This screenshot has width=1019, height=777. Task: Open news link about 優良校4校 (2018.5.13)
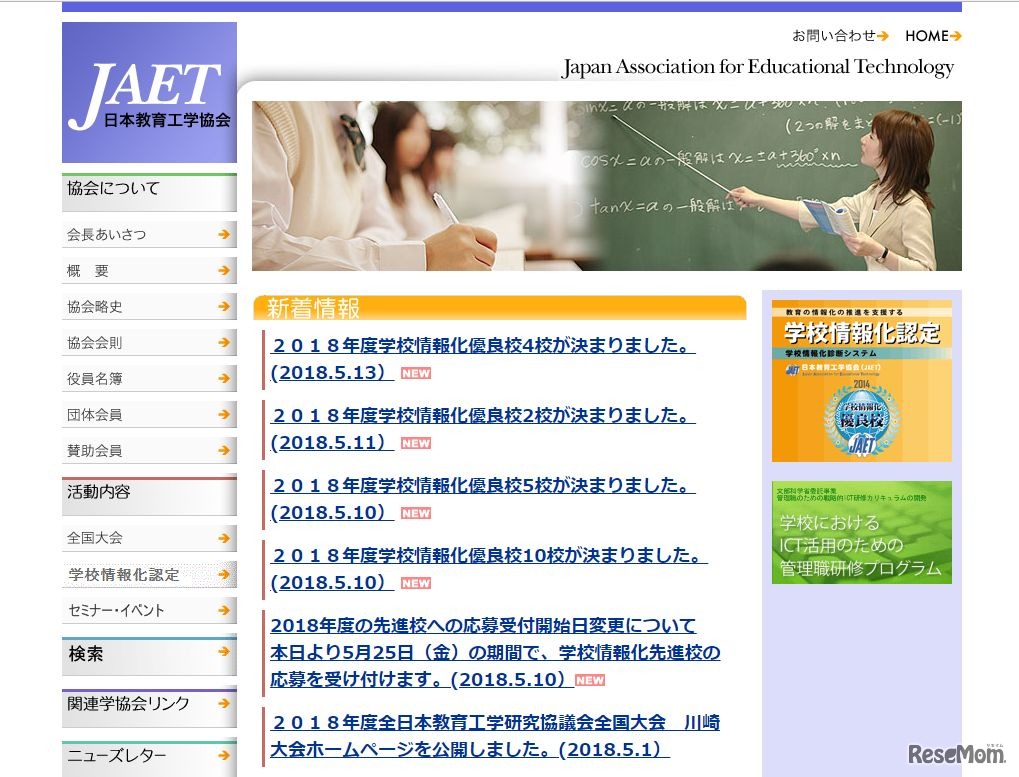point(482,359)
